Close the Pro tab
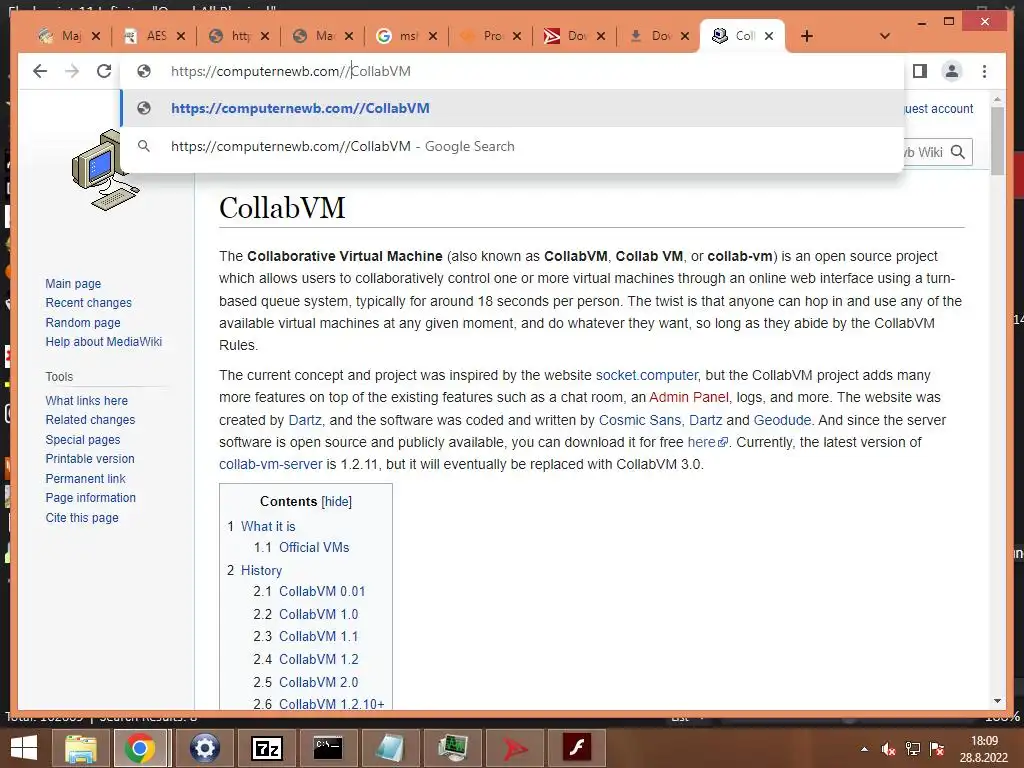Image resolution: width=1024 pixels, height=768 pixels. click(x=517, y=36)
